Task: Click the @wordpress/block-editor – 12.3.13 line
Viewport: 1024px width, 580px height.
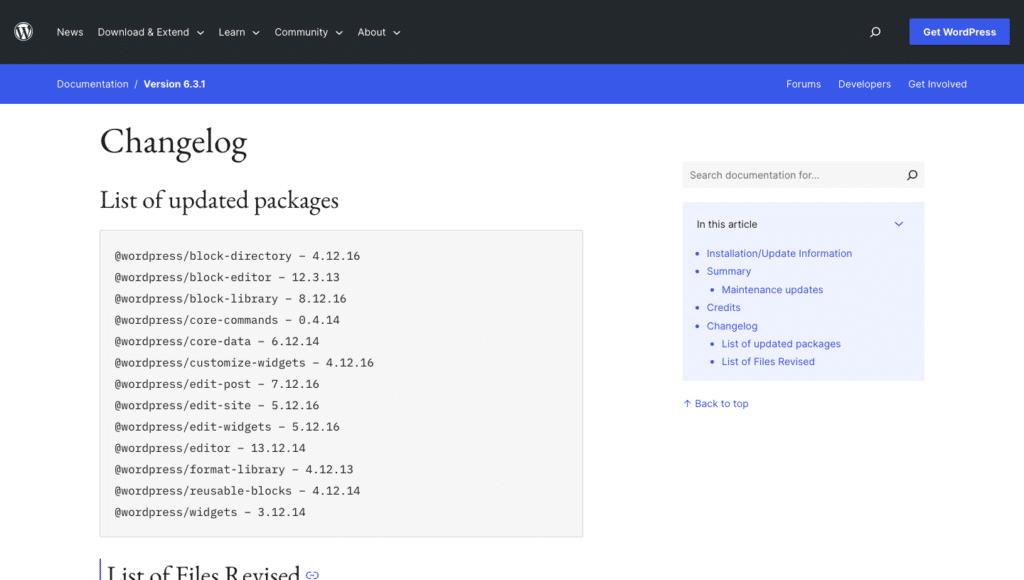Action: click(227, 278)
